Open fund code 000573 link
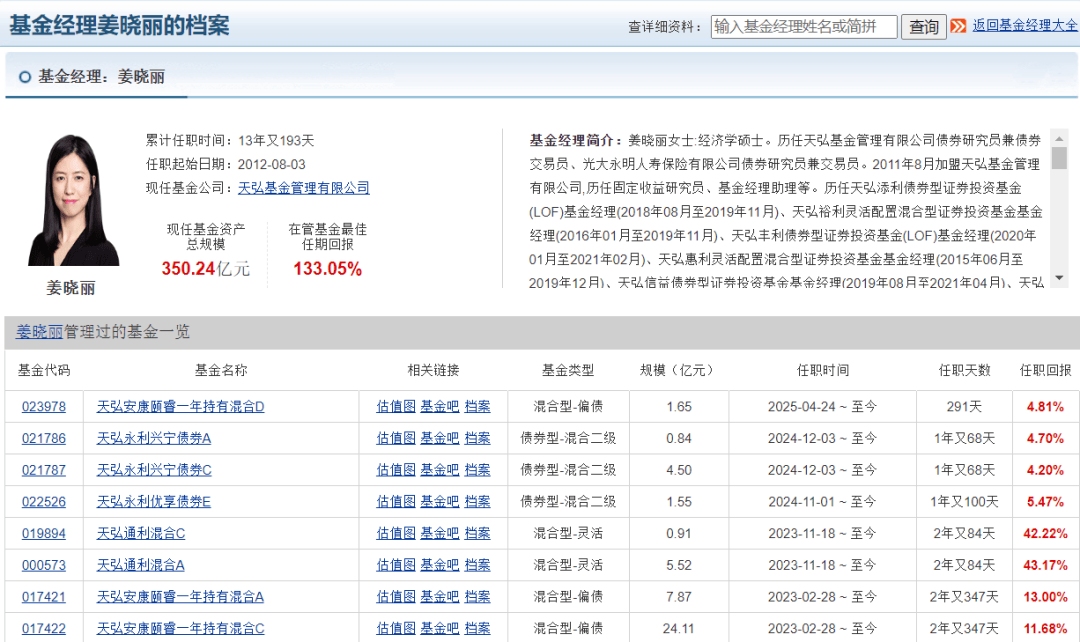Viewport: 1080px width, 642px height. 44,565
